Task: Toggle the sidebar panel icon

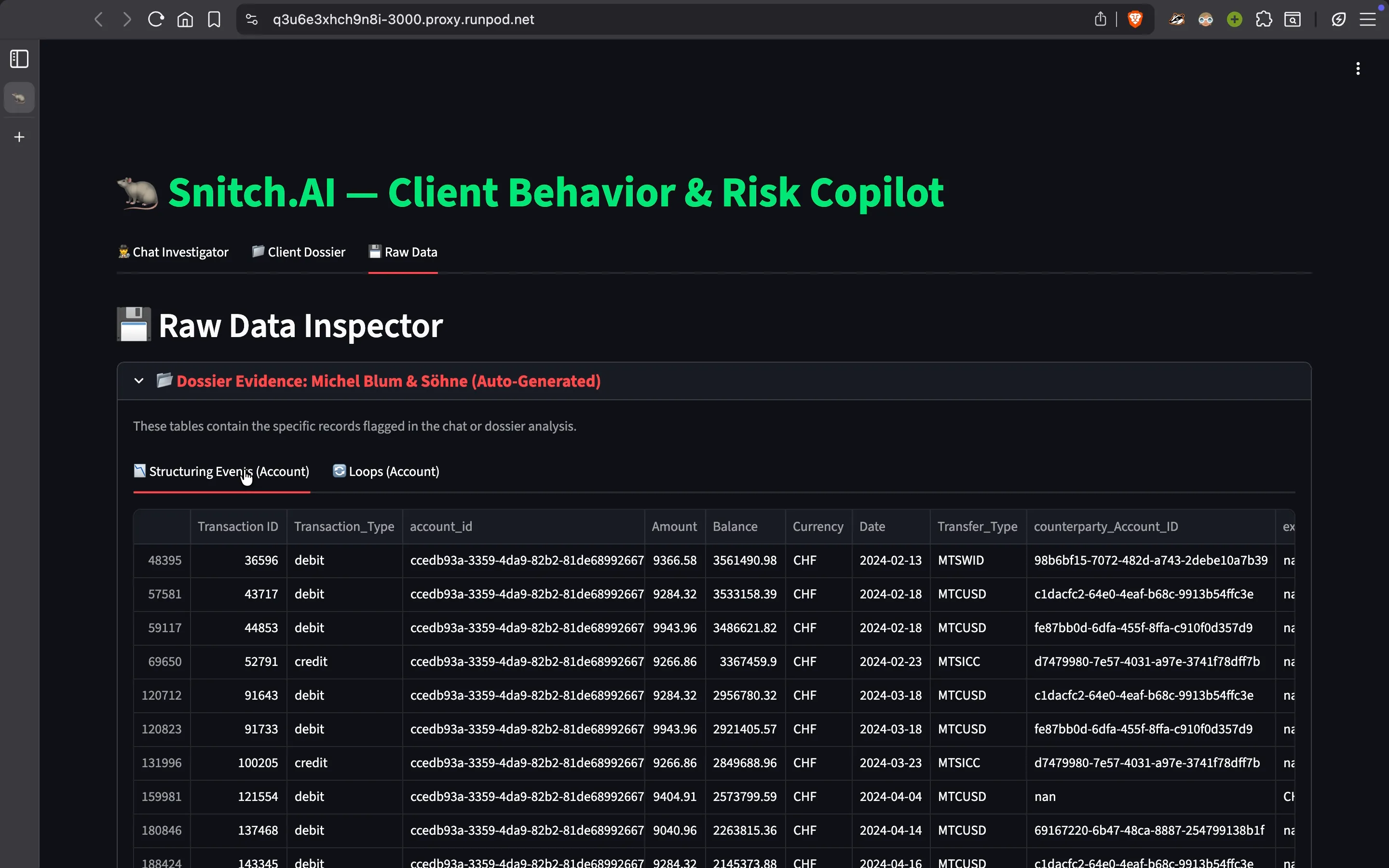Action: coord(19,58)
